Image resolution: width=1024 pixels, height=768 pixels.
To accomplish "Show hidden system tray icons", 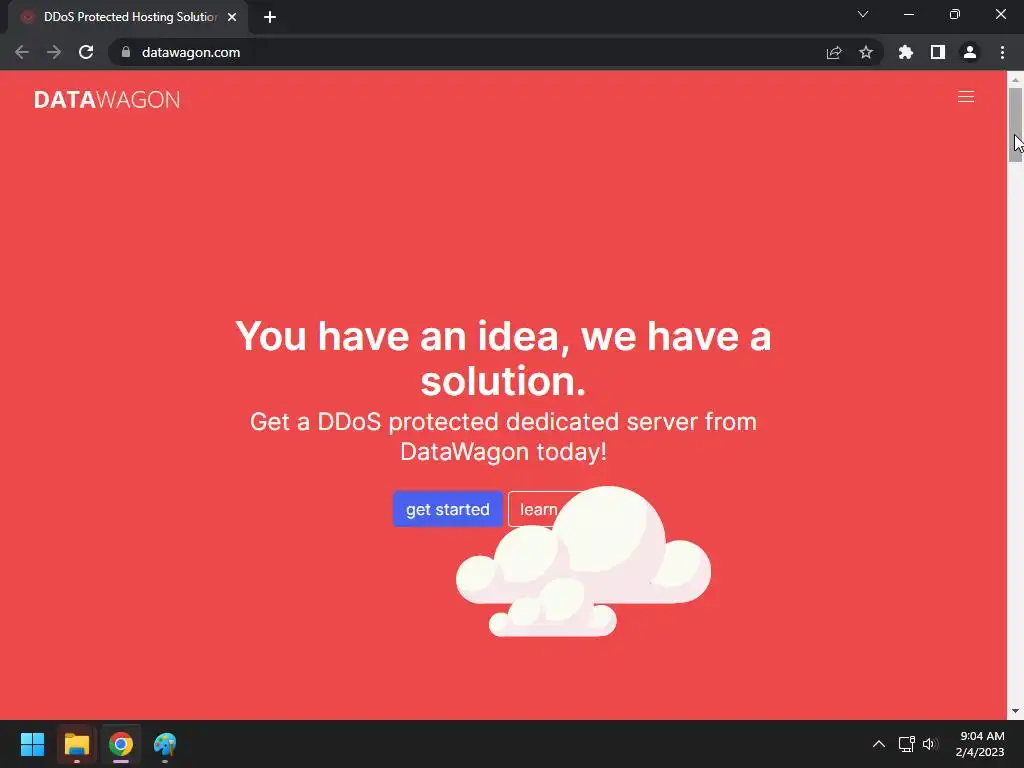I will coord(879,744).
